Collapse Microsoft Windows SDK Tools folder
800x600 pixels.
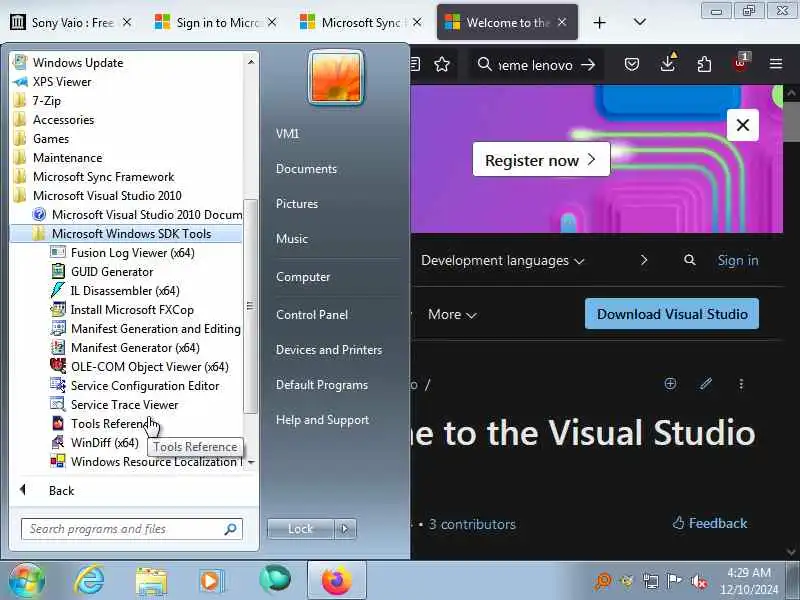click(126, 234)
